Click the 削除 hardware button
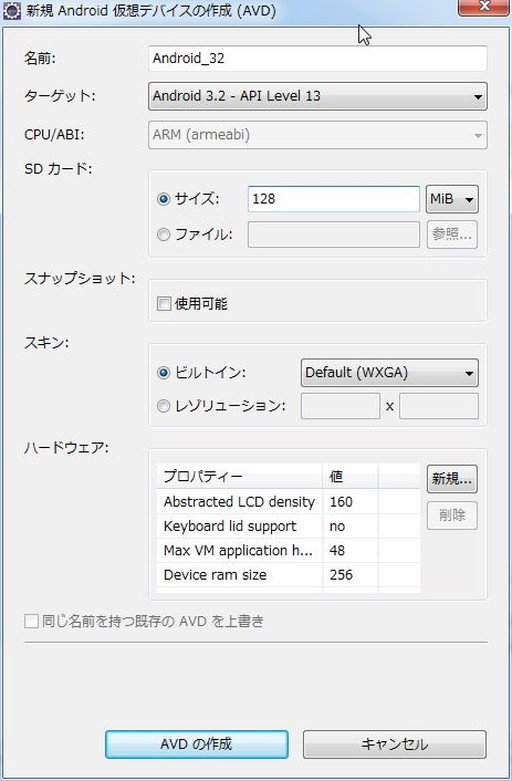Viewport: 512px width, 781px height. [x=452, y=515]
